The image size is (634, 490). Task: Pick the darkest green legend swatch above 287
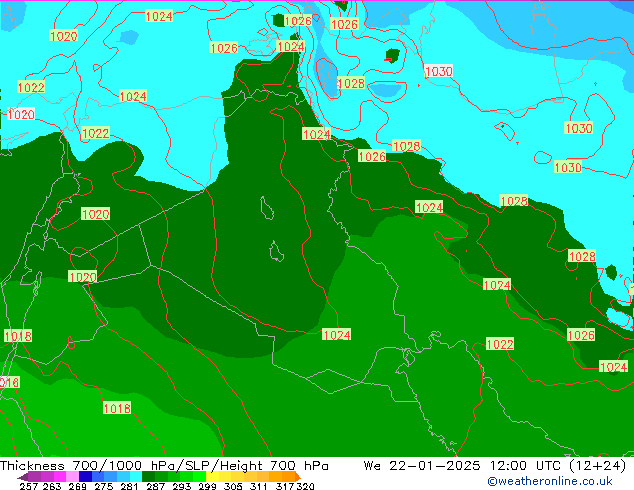148,477
